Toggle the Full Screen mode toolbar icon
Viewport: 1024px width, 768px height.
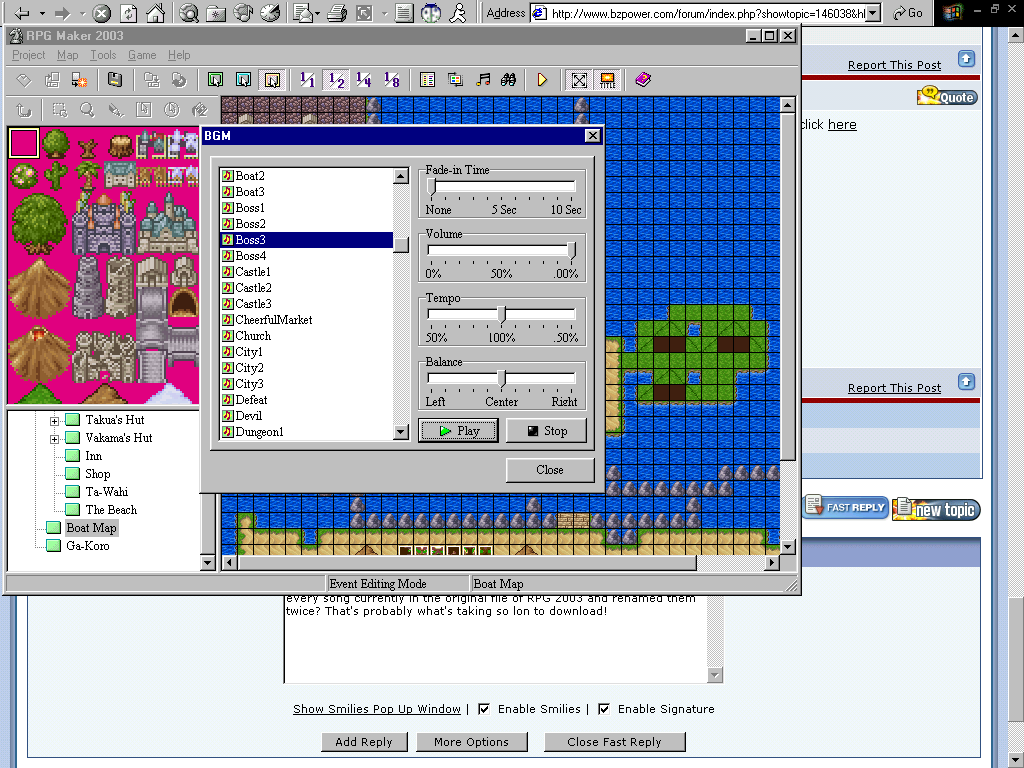579,80
